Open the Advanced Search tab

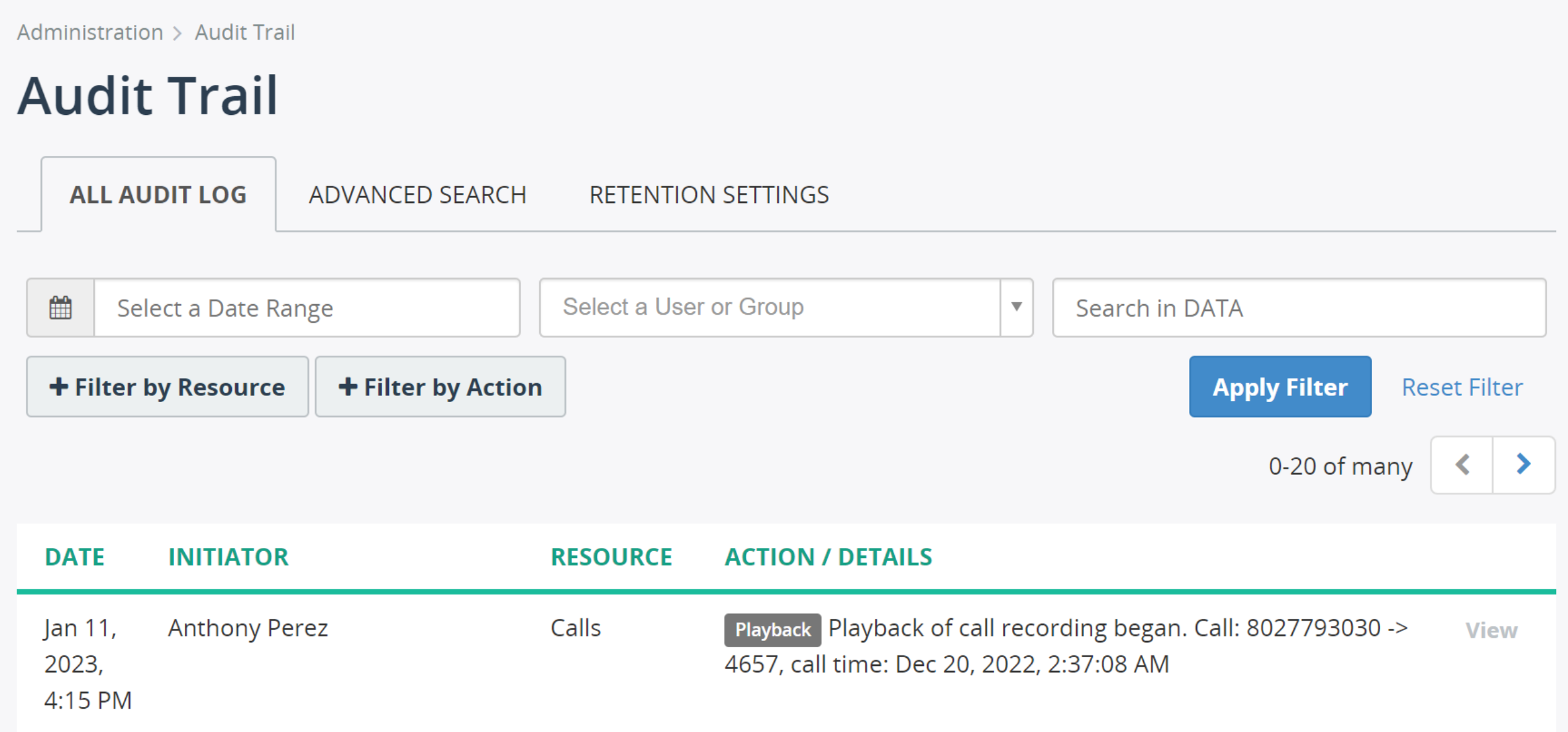coord(417,195)
